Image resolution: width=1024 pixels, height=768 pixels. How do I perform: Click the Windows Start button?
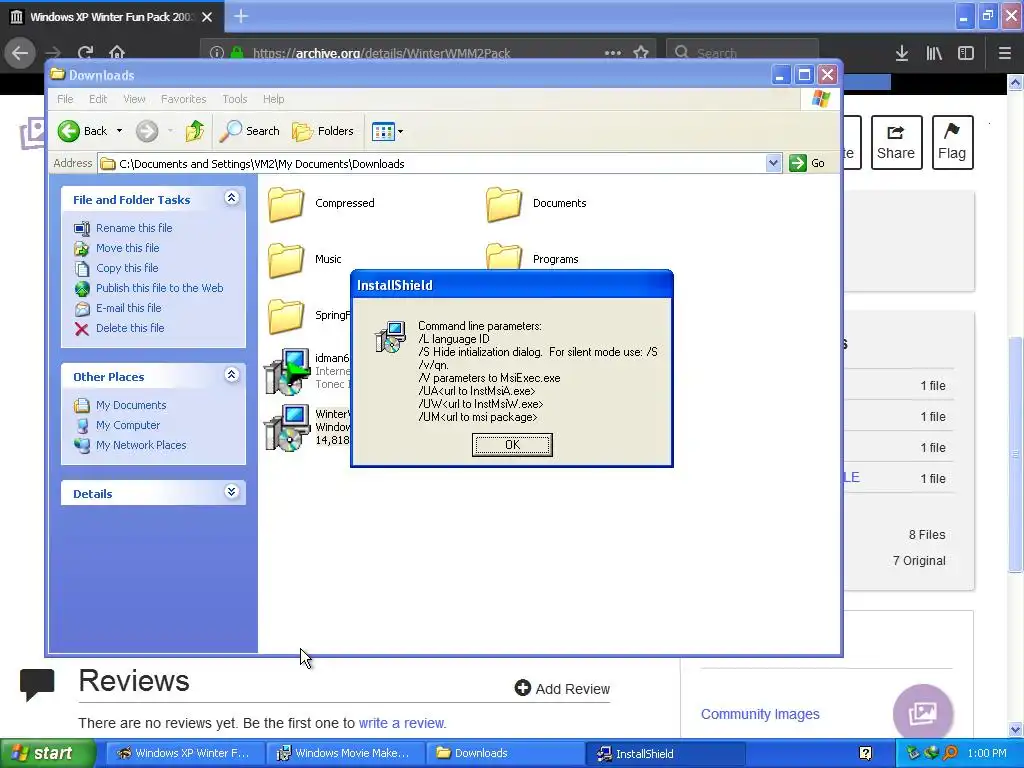44,753
